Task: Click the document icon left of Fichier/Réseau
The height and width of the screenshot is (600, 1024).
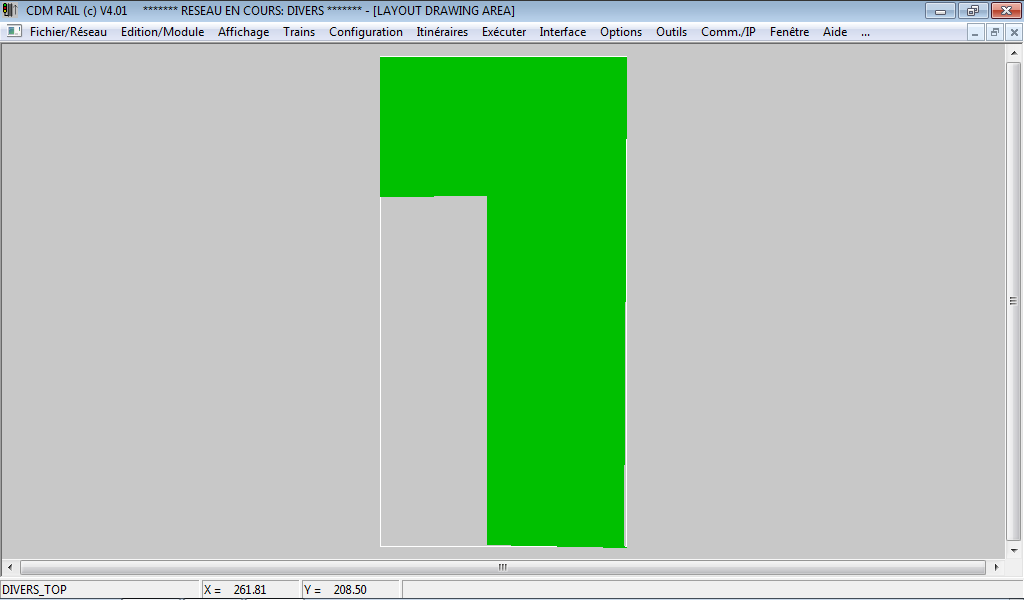Action: tap(14, 31)
